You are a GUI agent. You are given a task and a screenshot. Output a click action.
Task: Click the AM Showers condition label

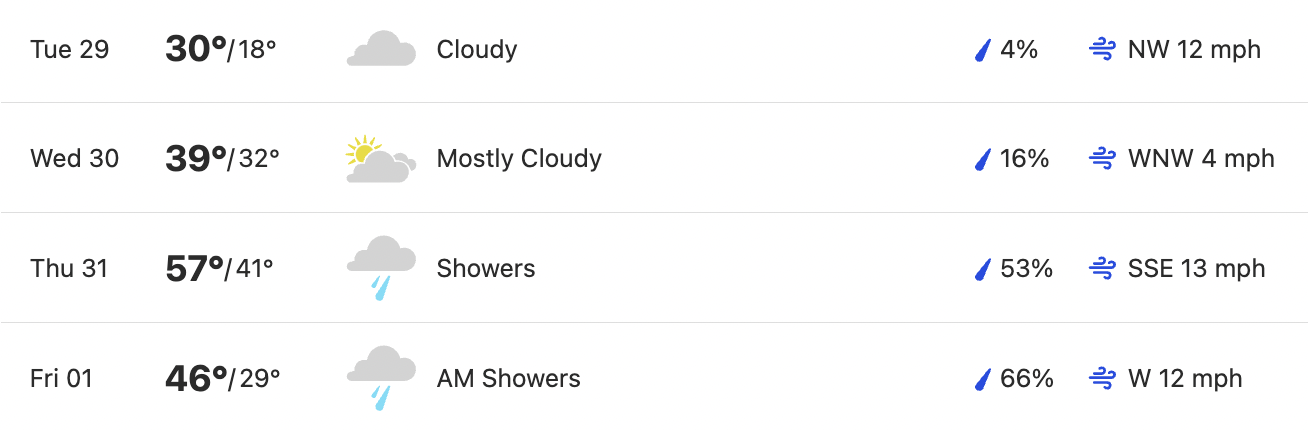click(509, 379)
